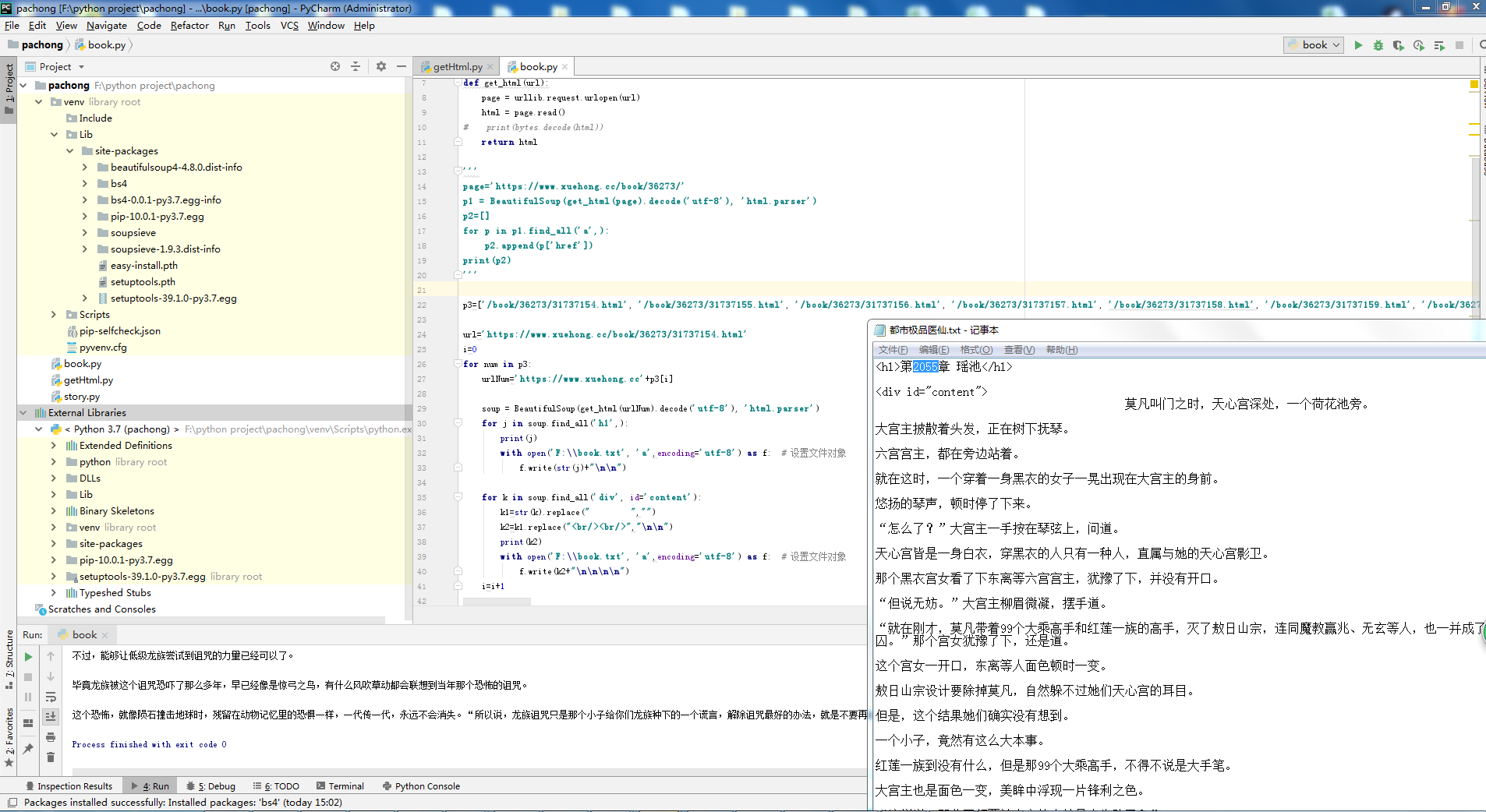1486x812 pixels.
Task: Open the Python Console tool window
Action: pyautogui.click(x=426, y=786)
